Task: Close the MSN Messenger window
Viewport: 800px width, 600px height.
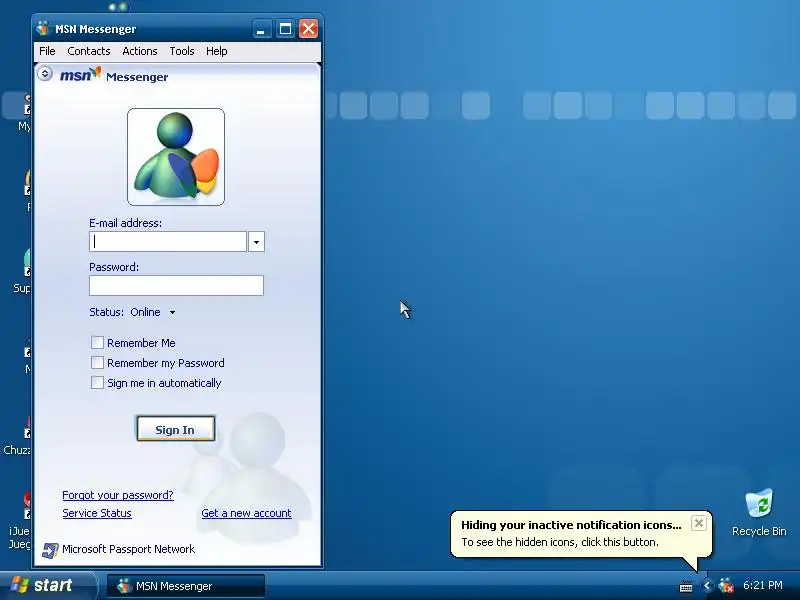Action: click(308, 29)
